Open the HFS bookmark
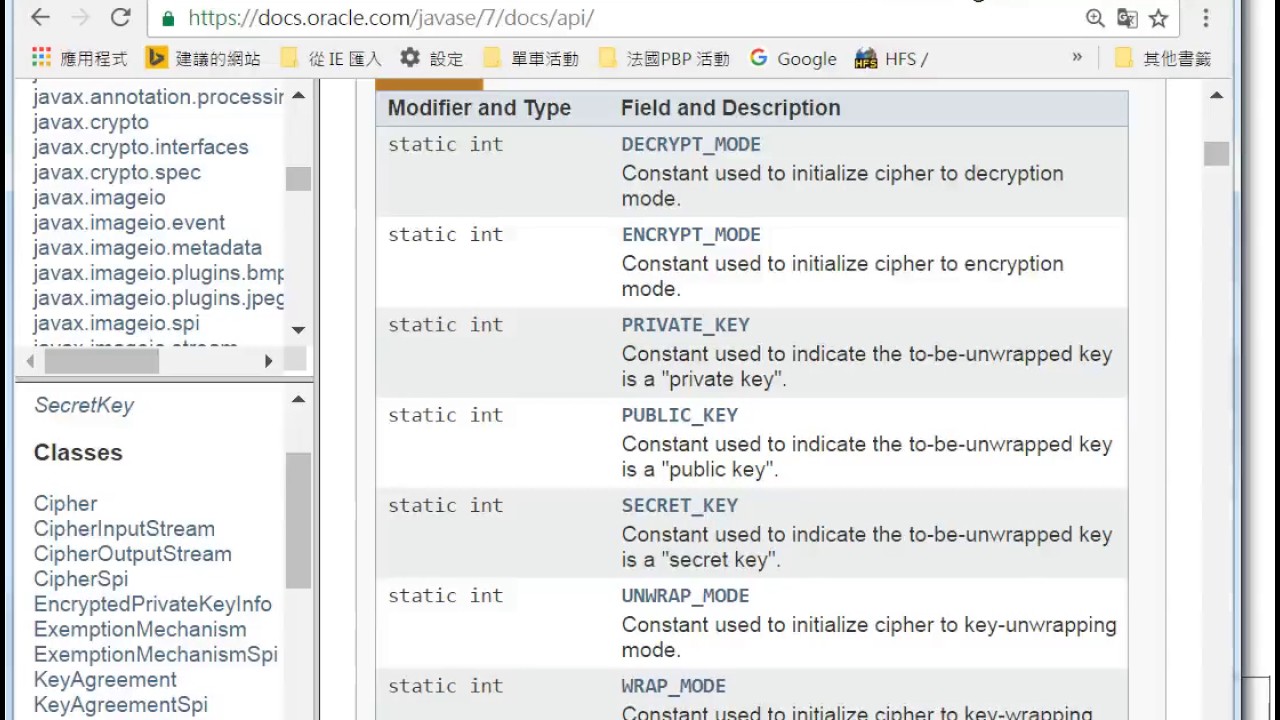The width and height of the screenshot is (1280, 720). click(891, 59)
